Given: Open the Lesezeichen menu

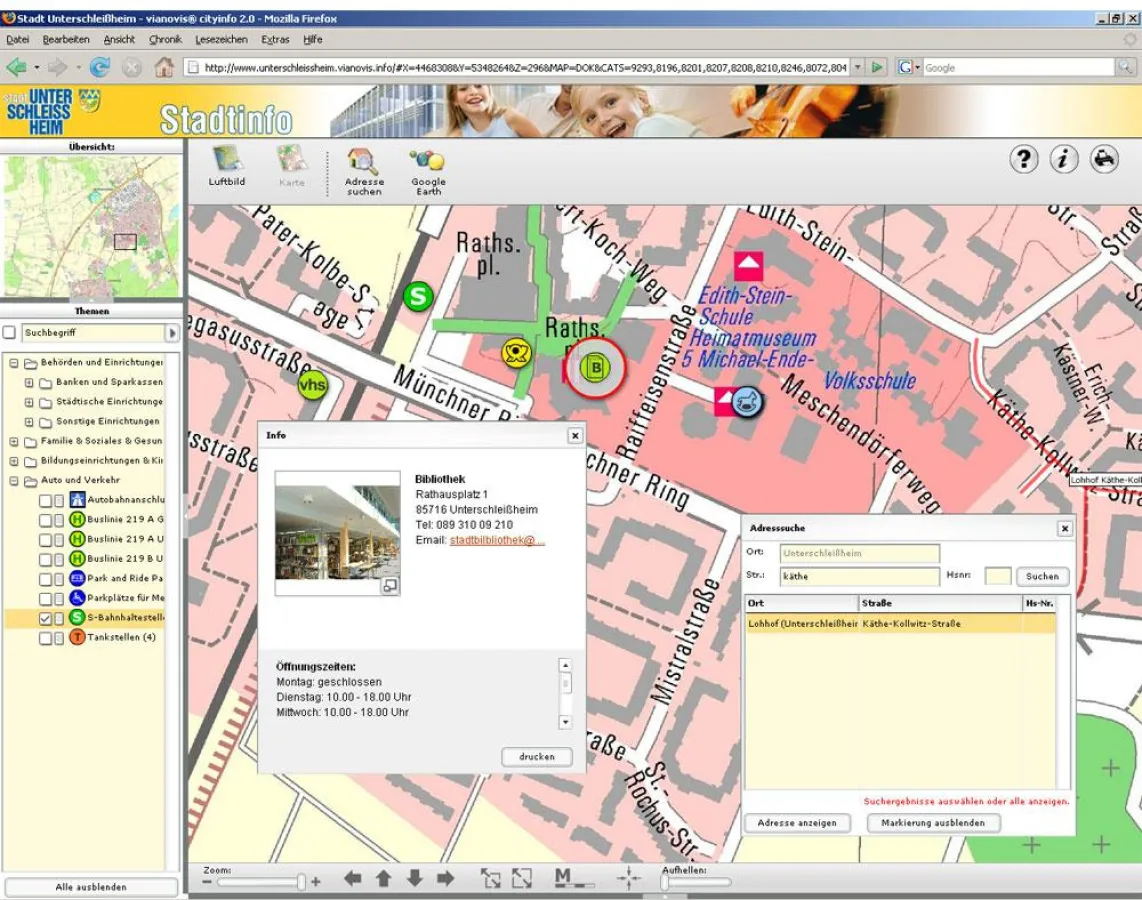Looking at the screenshot, I should [221, 39].
